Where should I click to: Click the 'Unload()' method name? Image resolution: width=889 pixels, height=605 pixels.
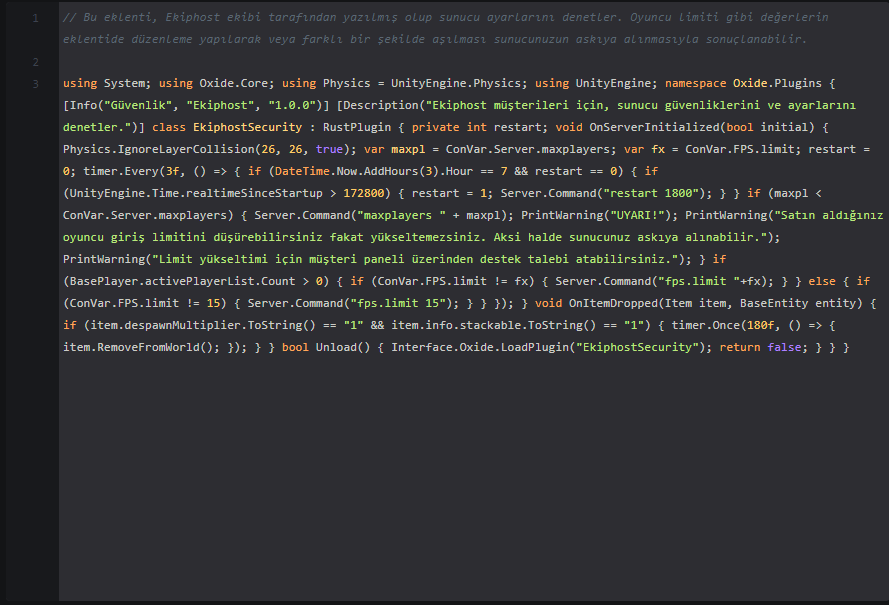343,347
